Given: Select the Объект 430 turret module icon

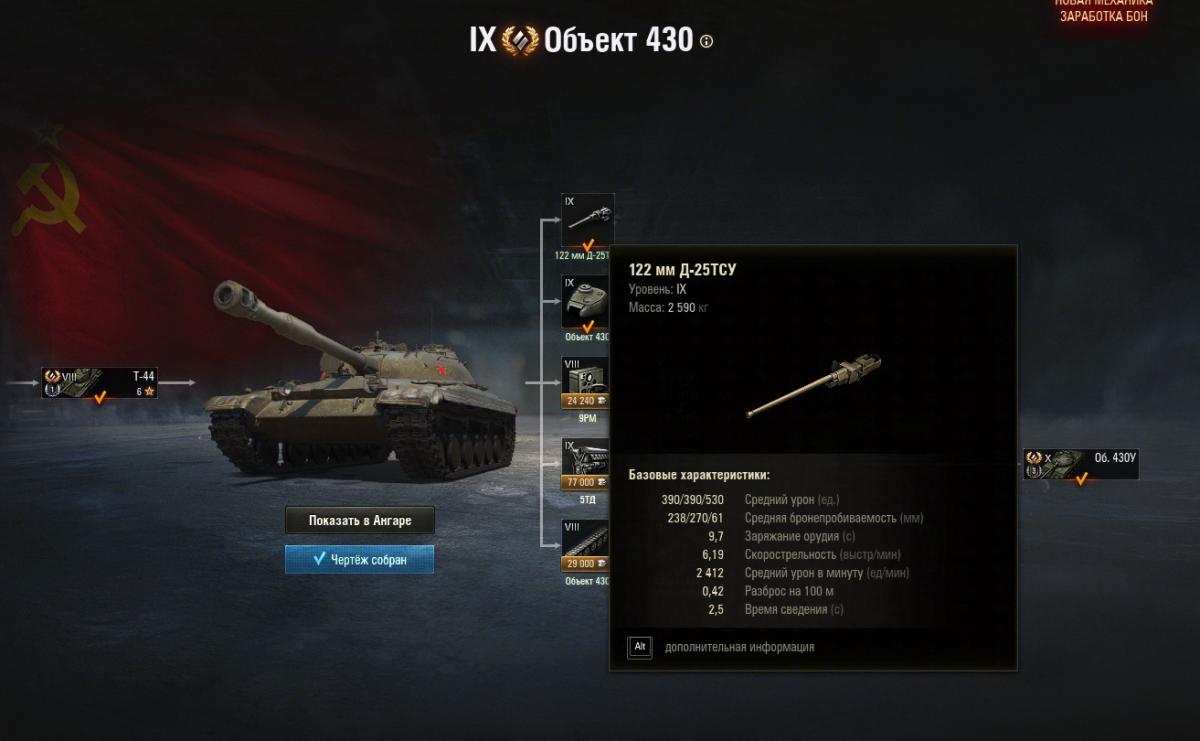Looking at the screenshot, I should click(588, 302).
